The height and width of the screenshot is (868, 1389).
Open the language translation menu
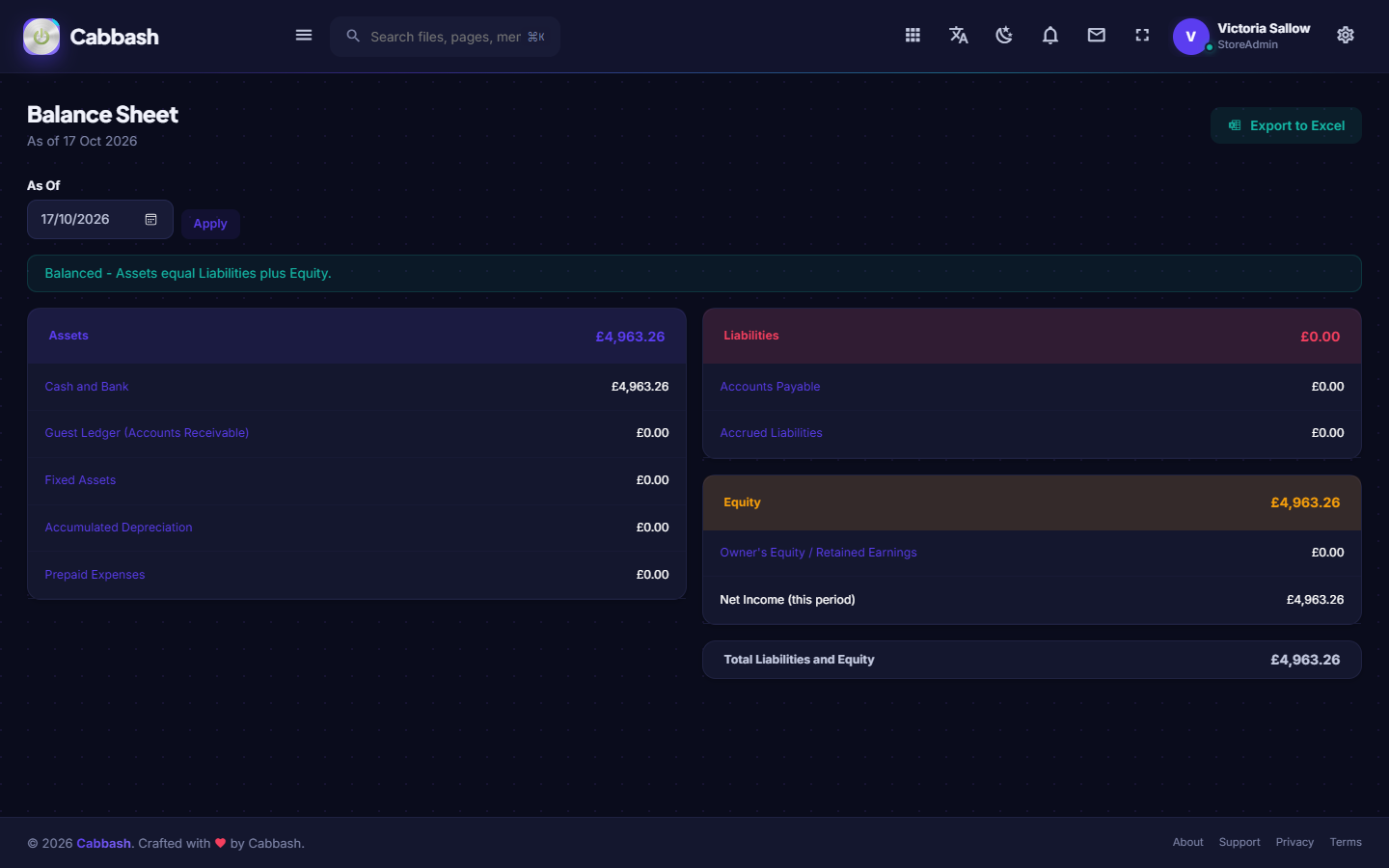coord(959,36)
